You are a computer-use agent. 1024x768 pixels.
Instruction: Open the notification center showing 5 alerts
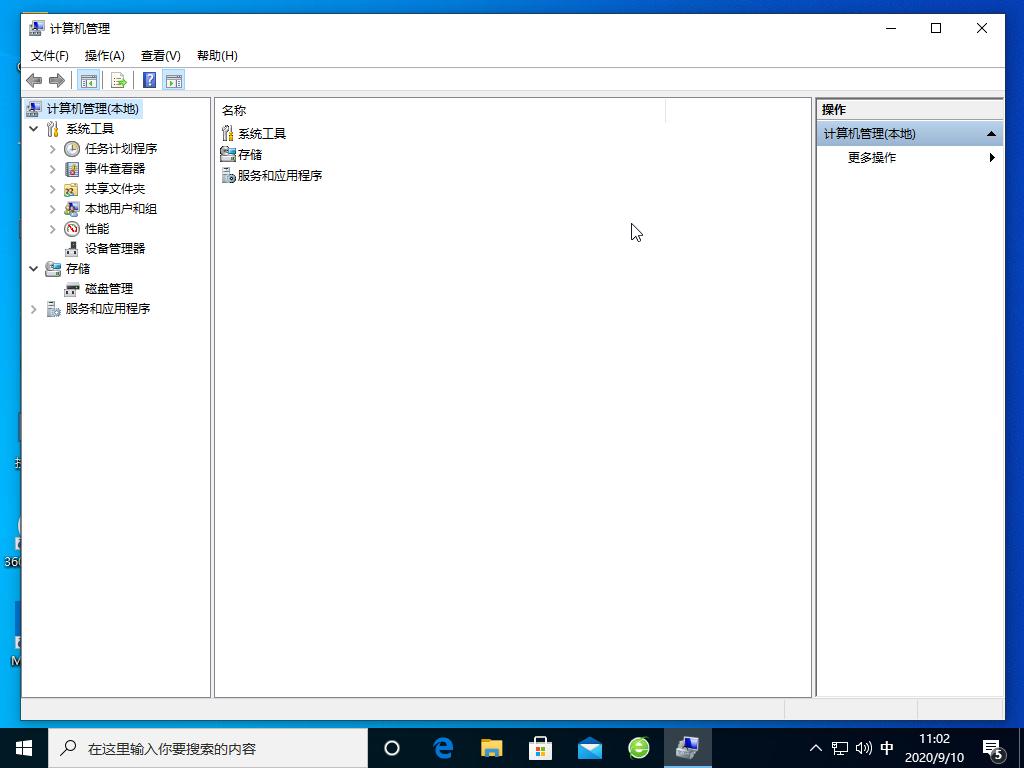[x=992, y=747]
